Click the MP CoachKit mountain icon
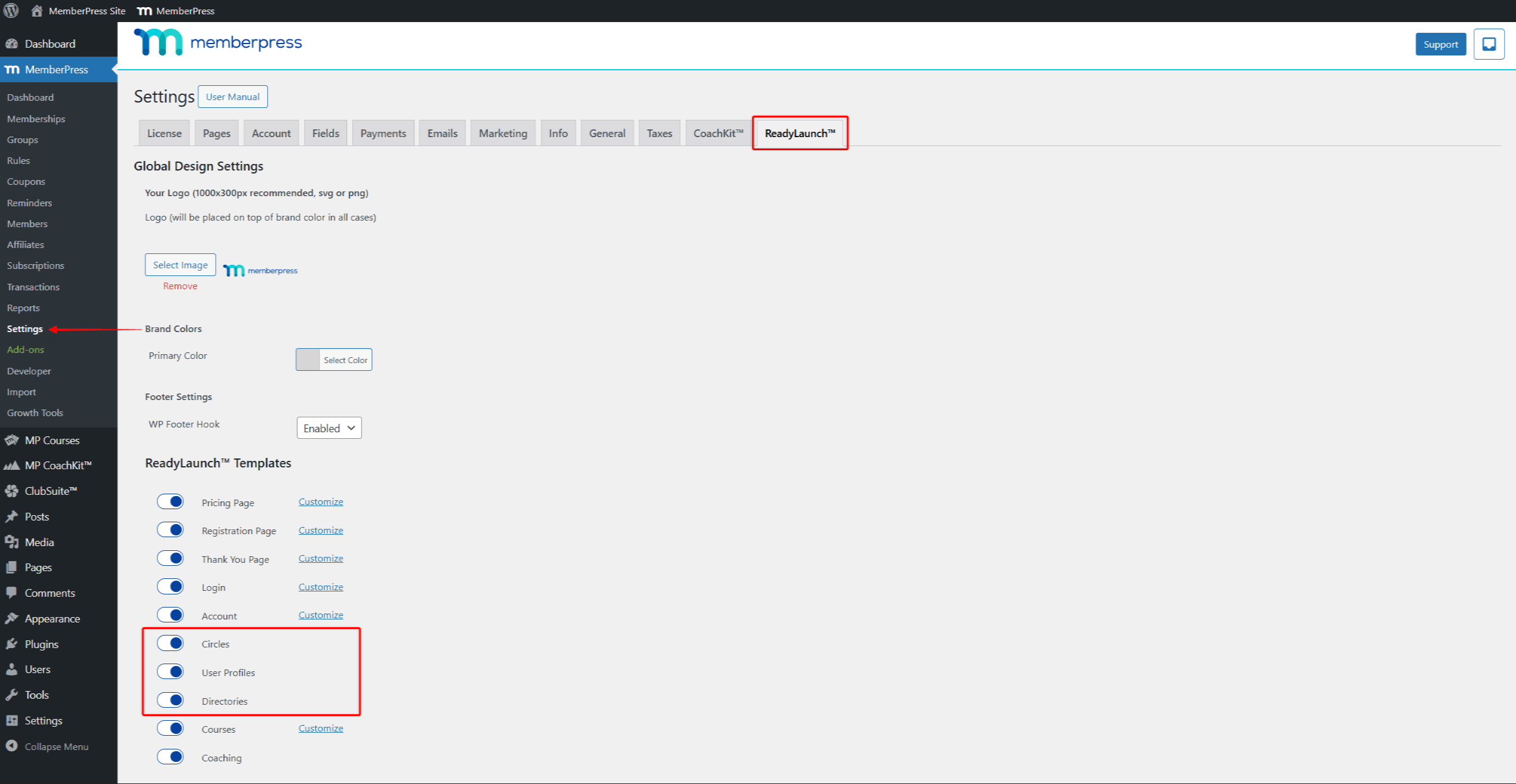This screenshot has height=784, width=1516. coord(12,466)
